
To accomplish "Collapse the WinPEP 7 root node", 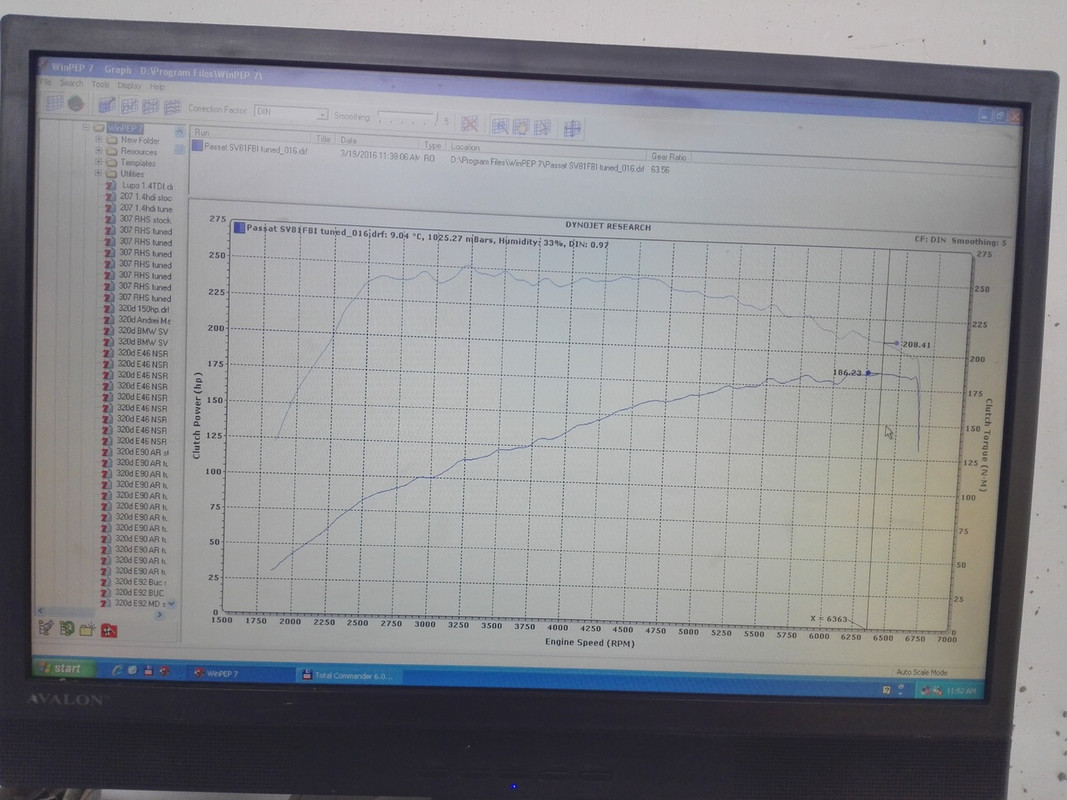I will [86, 127].
